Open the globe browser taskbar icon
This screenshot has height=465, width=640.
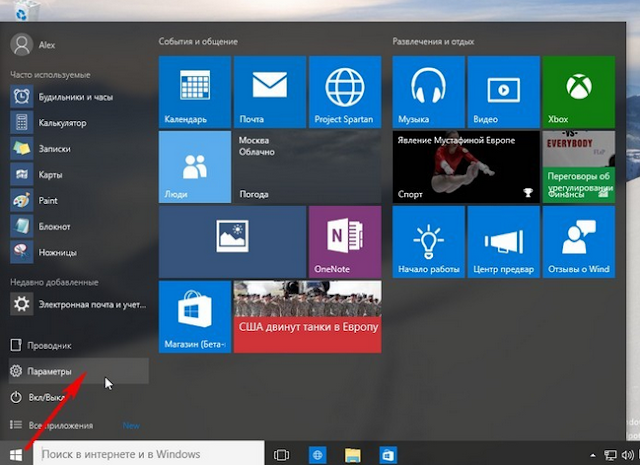317,454
